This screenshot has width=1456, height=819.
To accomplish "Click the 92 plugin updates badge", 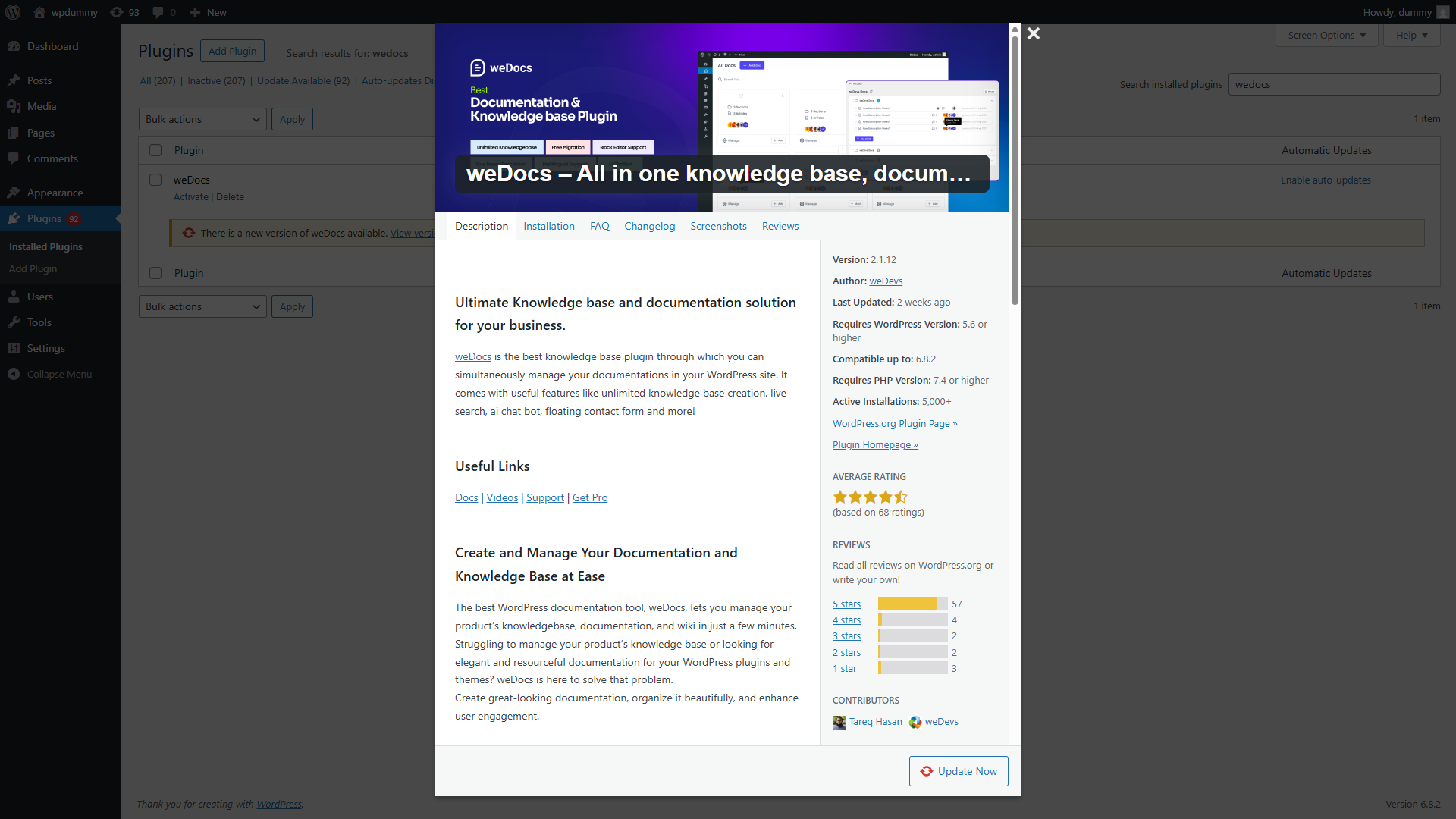I will [74, 218].
